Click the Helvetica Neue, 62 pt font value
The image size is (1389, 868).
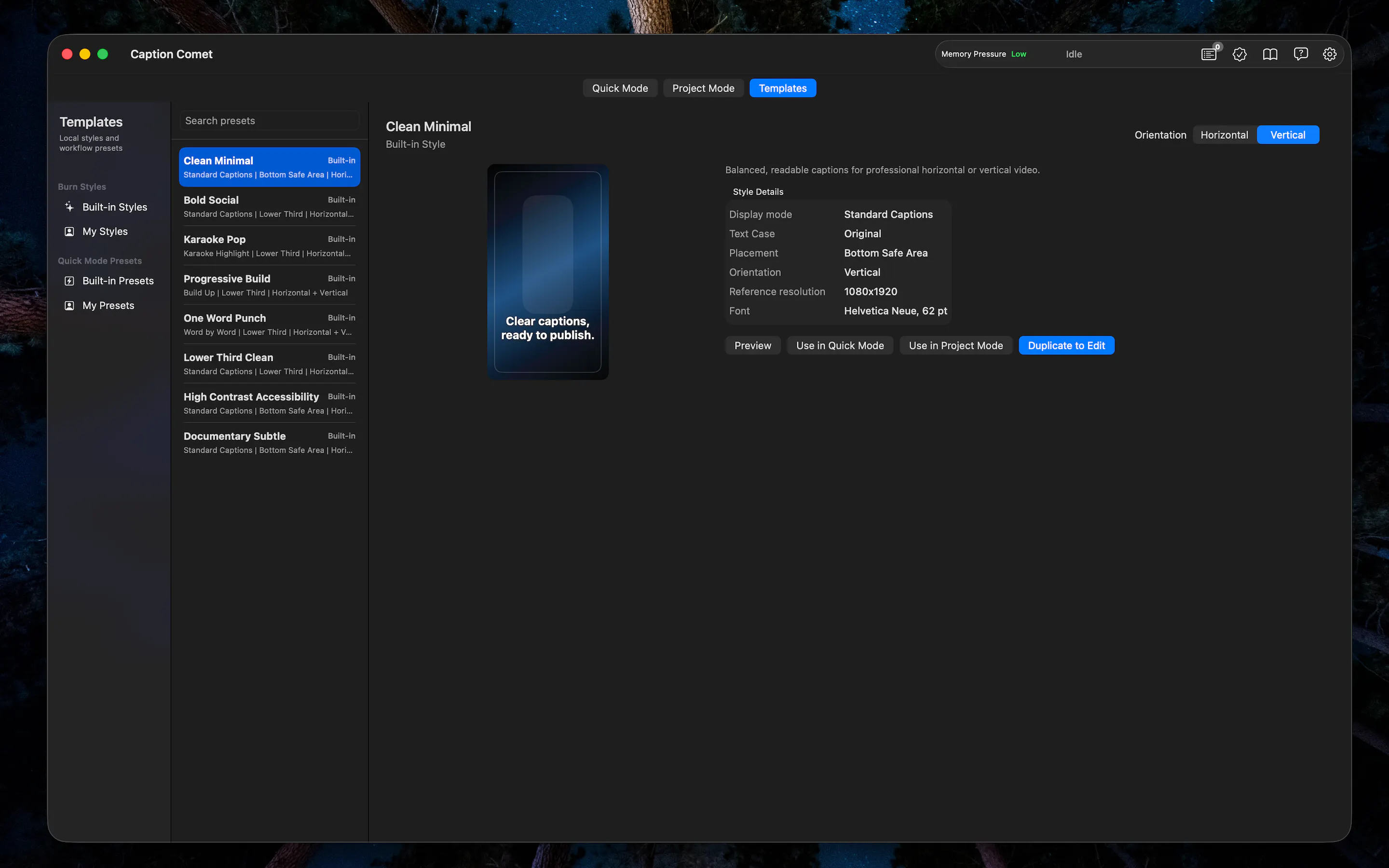point(895,311)
